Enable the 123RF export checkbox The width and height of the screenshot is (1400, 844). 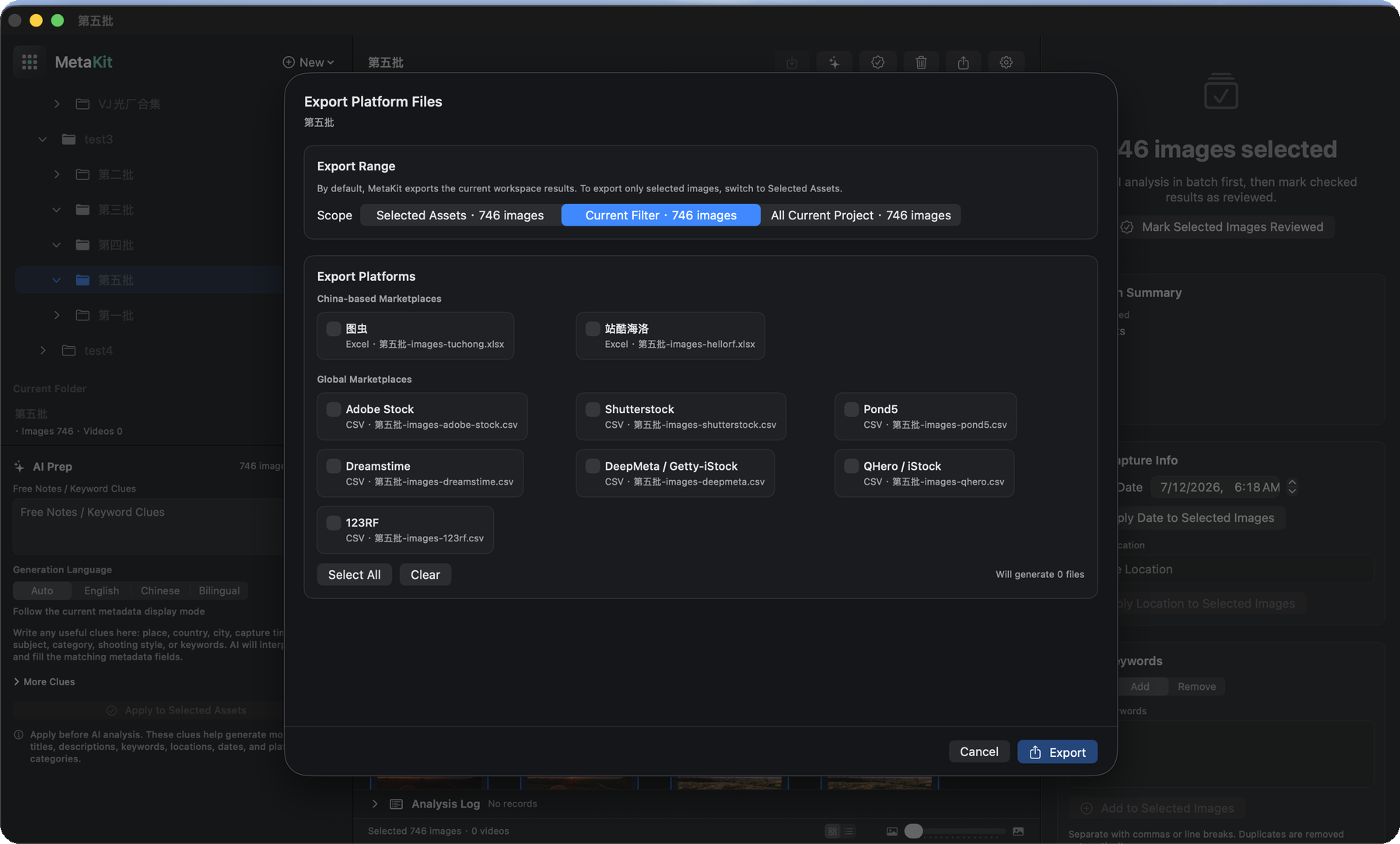pyautogui.click(x=334, y=523)
